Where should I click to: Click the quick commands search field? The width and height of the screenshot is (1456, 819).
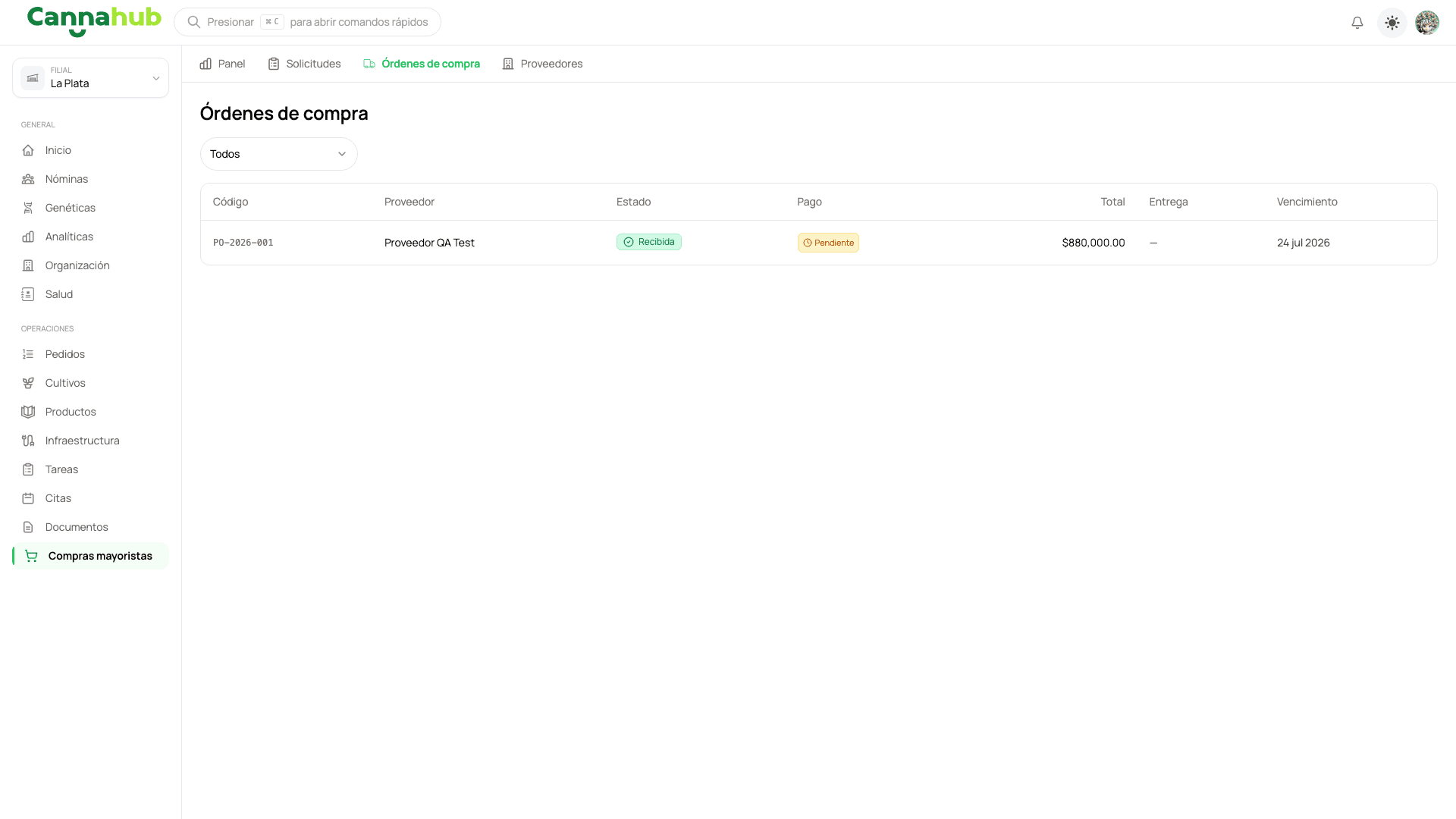click(307, 22)
